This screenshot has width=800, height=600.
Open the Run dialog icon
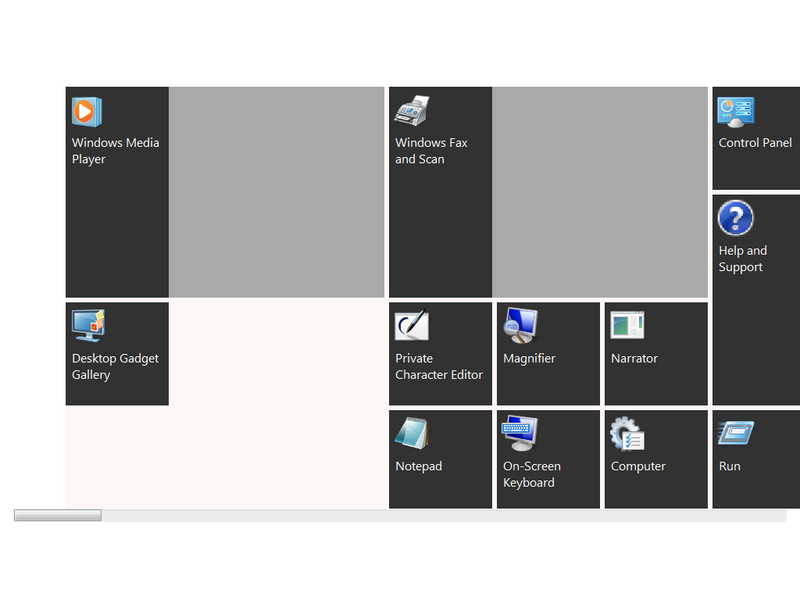[x=736, y=433]
